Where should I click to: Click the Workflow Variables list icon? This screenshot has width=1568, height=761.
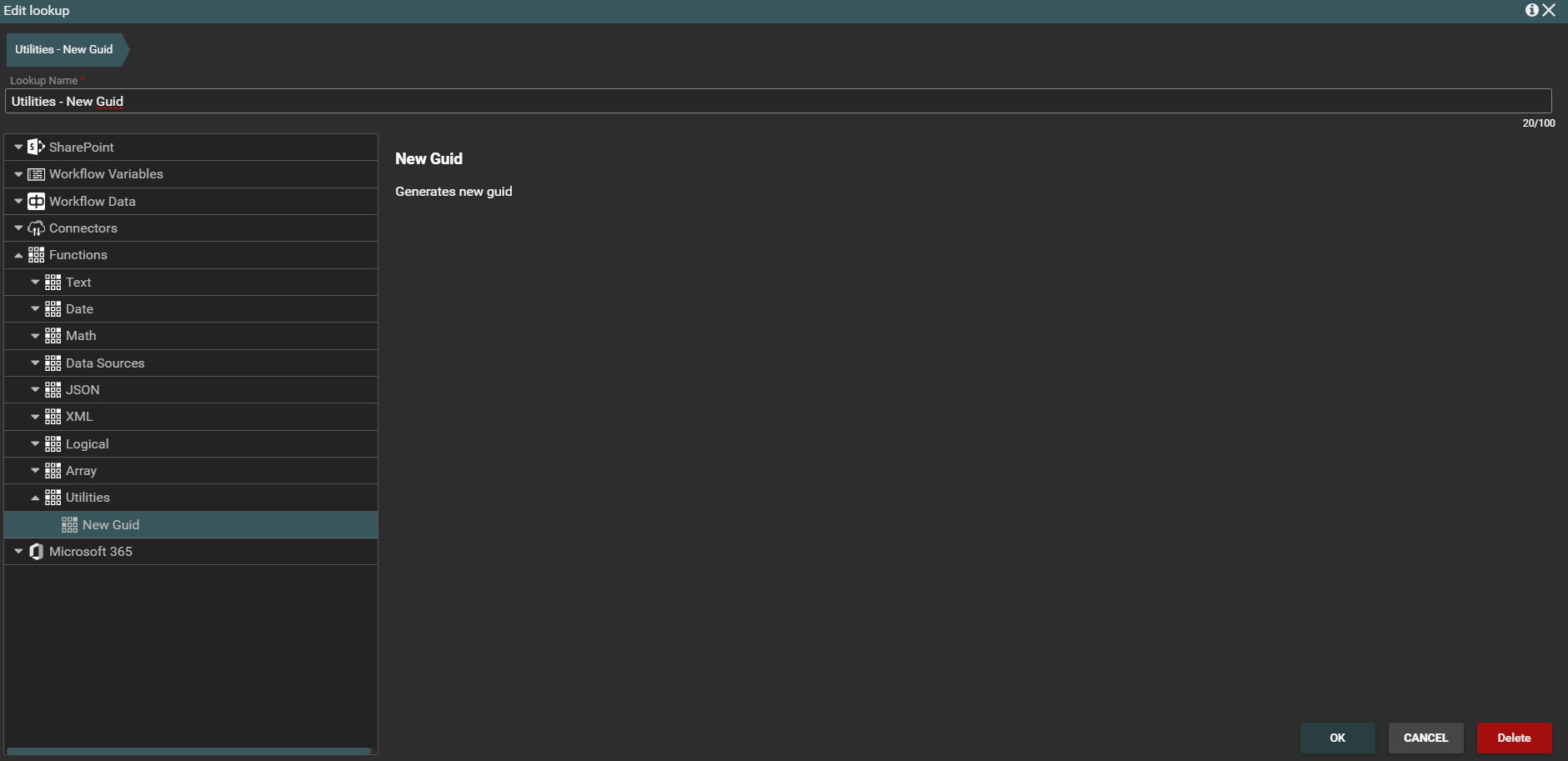36,174
